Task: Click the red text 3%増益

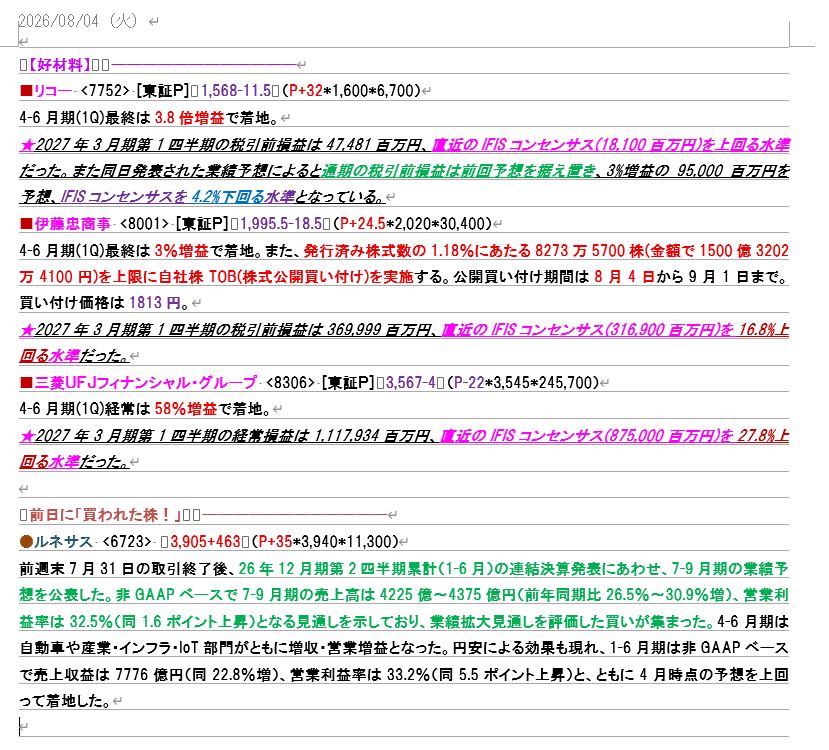Action: click(181, 251)
